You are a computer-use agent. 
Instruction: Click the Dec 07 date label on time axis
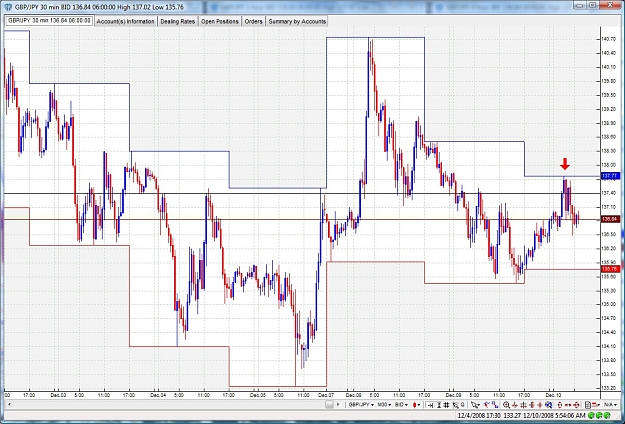pos(326,395)
